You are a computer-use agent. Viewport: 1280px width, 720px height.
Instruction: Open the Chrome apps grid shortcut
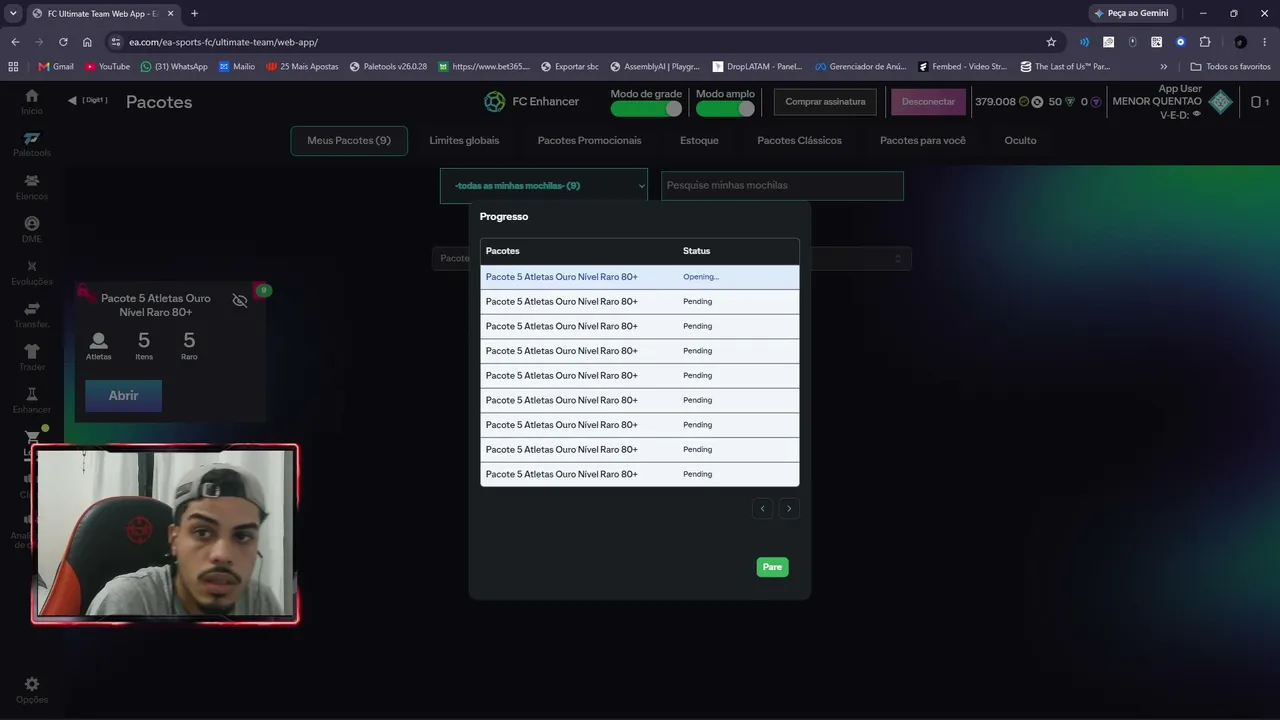pyautogui.click(x=13, y=67)
